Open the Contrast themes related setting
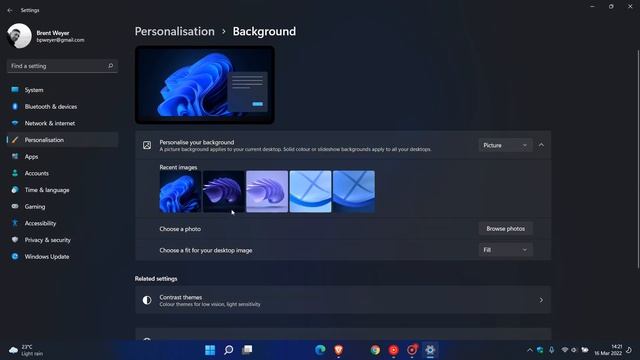640x360 pixels. click(x=343, y=300)
